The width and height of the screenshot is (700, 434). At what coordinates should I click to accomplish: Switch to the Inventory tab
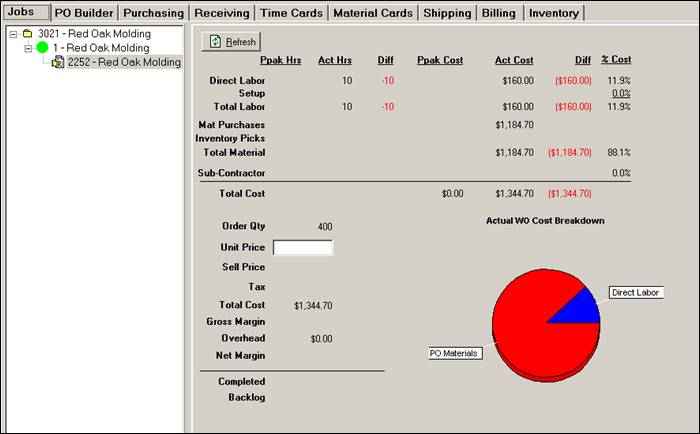[553, 13]
